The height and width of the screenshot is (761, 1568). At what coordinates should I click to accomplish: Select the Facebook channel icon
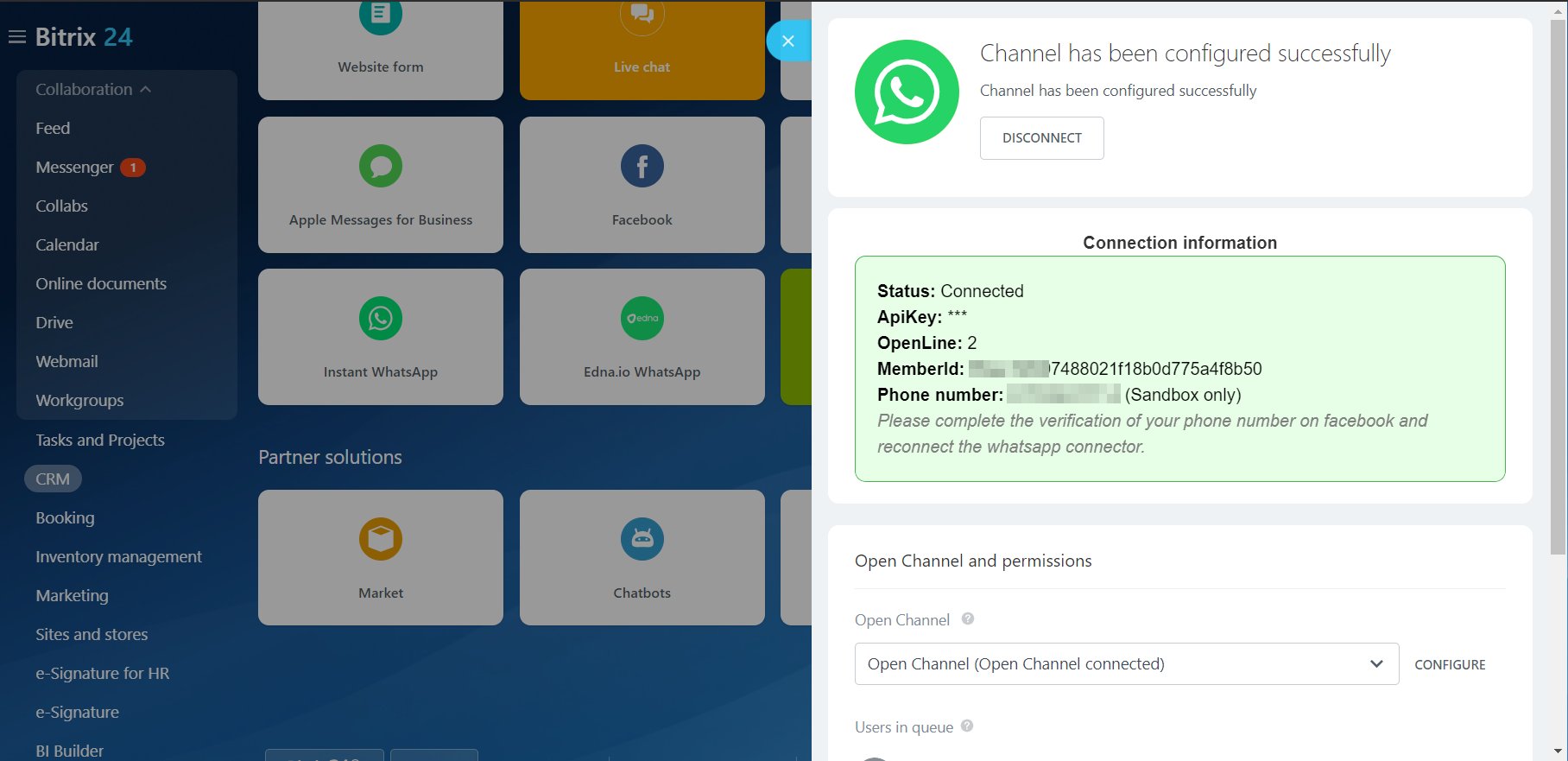(x=642, y=167)
